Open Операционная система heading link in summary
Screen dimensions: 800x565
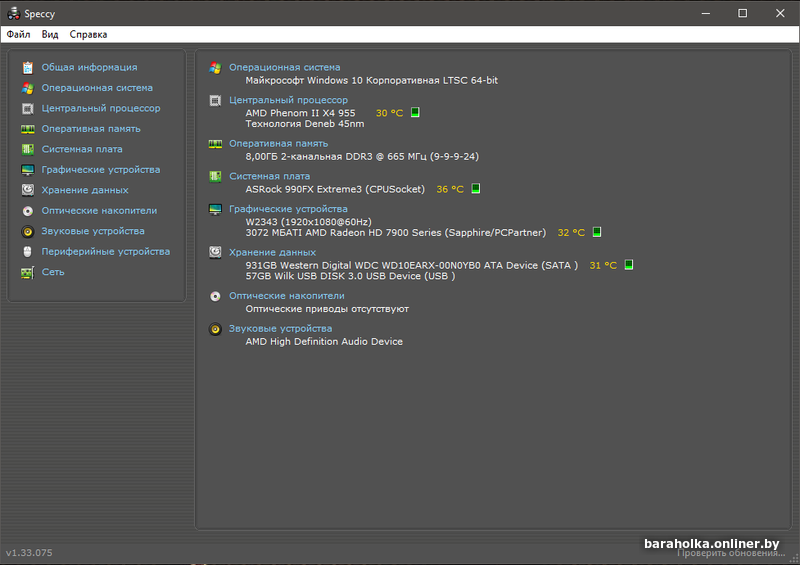point(284,67)
